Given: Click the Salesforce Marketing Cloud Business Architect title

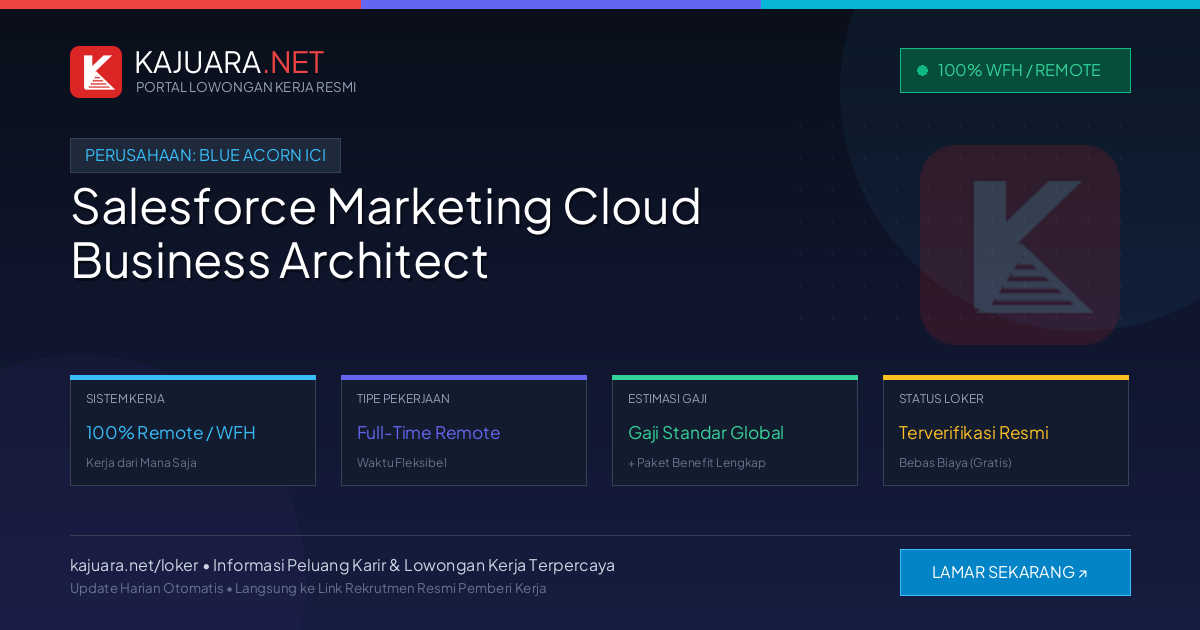Looking at the screenshot, I should point(386,233).
